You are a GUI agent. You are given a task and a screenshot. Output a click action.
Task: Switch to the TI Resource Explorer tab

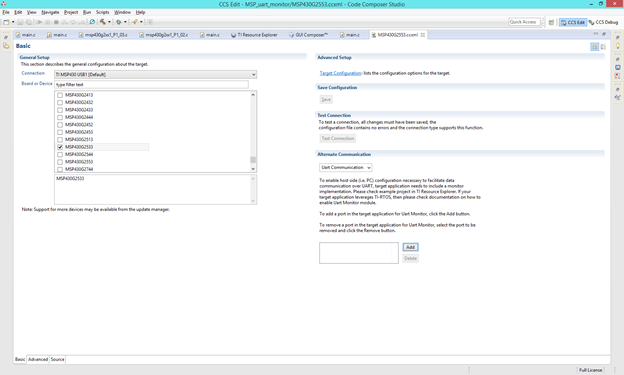coord(254,35)
